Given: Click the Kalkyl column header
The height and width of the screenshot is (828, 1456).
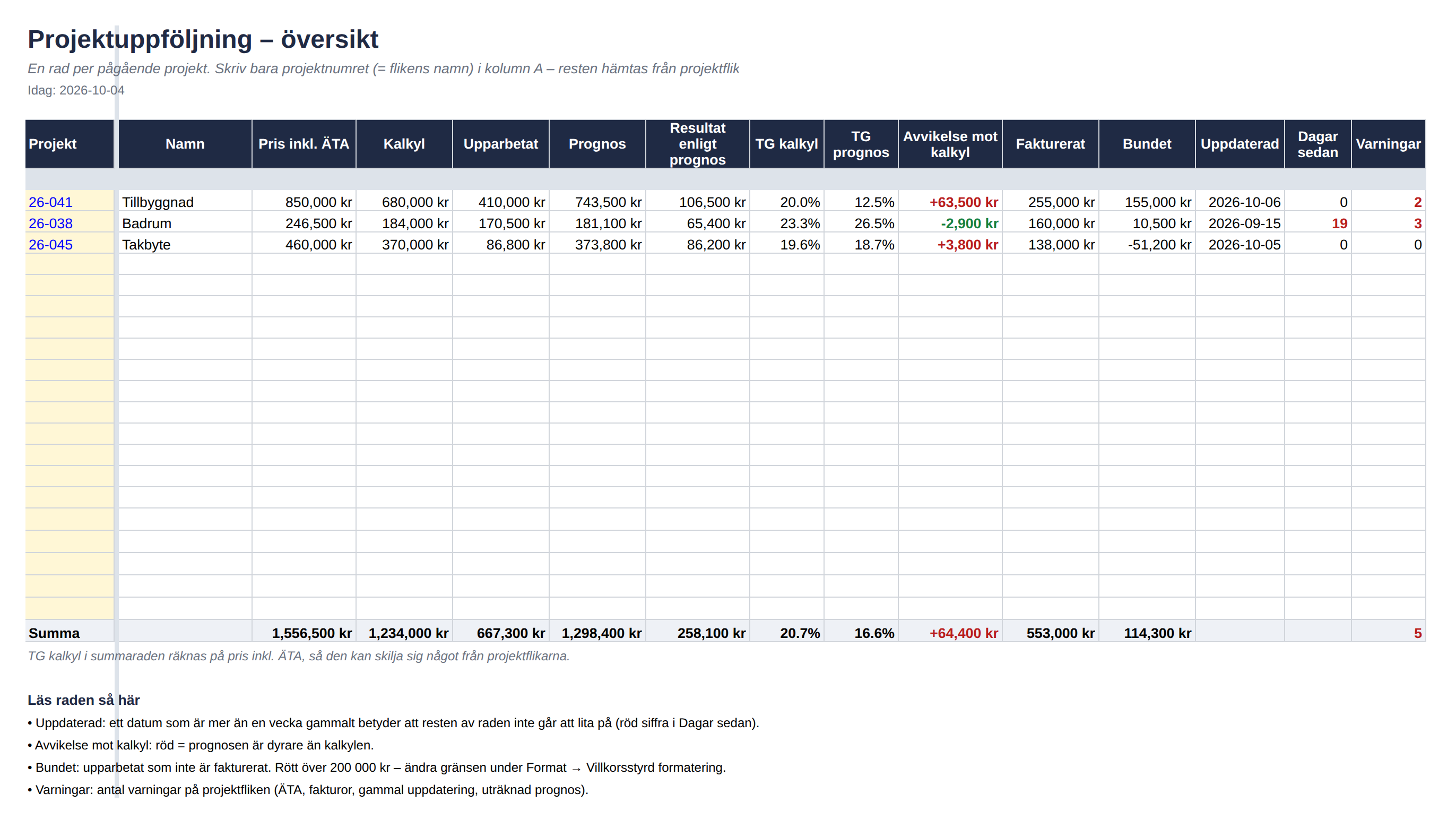Looking at the screenshot, I should [x=404, y=144].
